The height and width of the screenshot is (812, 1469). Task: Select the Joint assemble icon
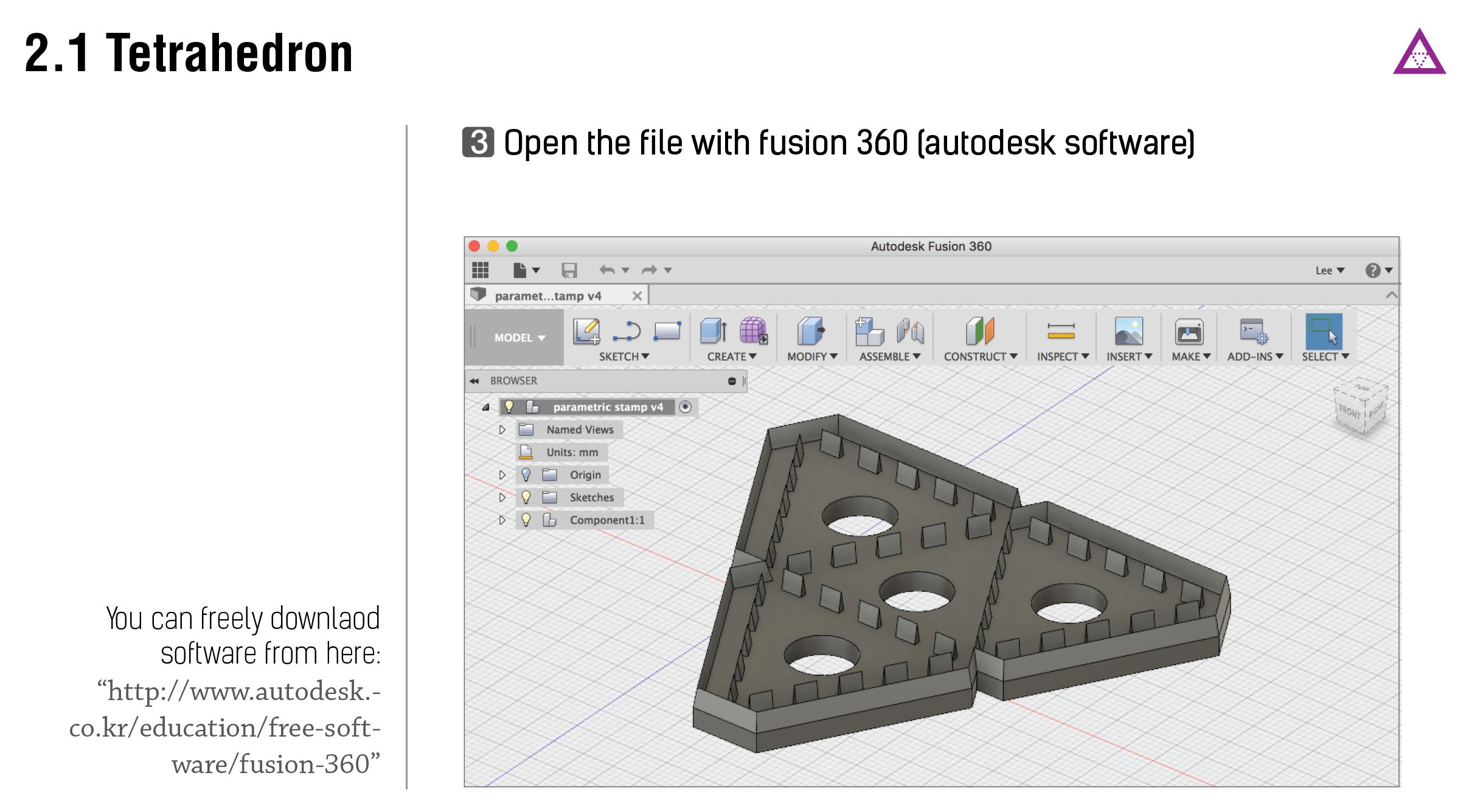click(x=911, y=331)
